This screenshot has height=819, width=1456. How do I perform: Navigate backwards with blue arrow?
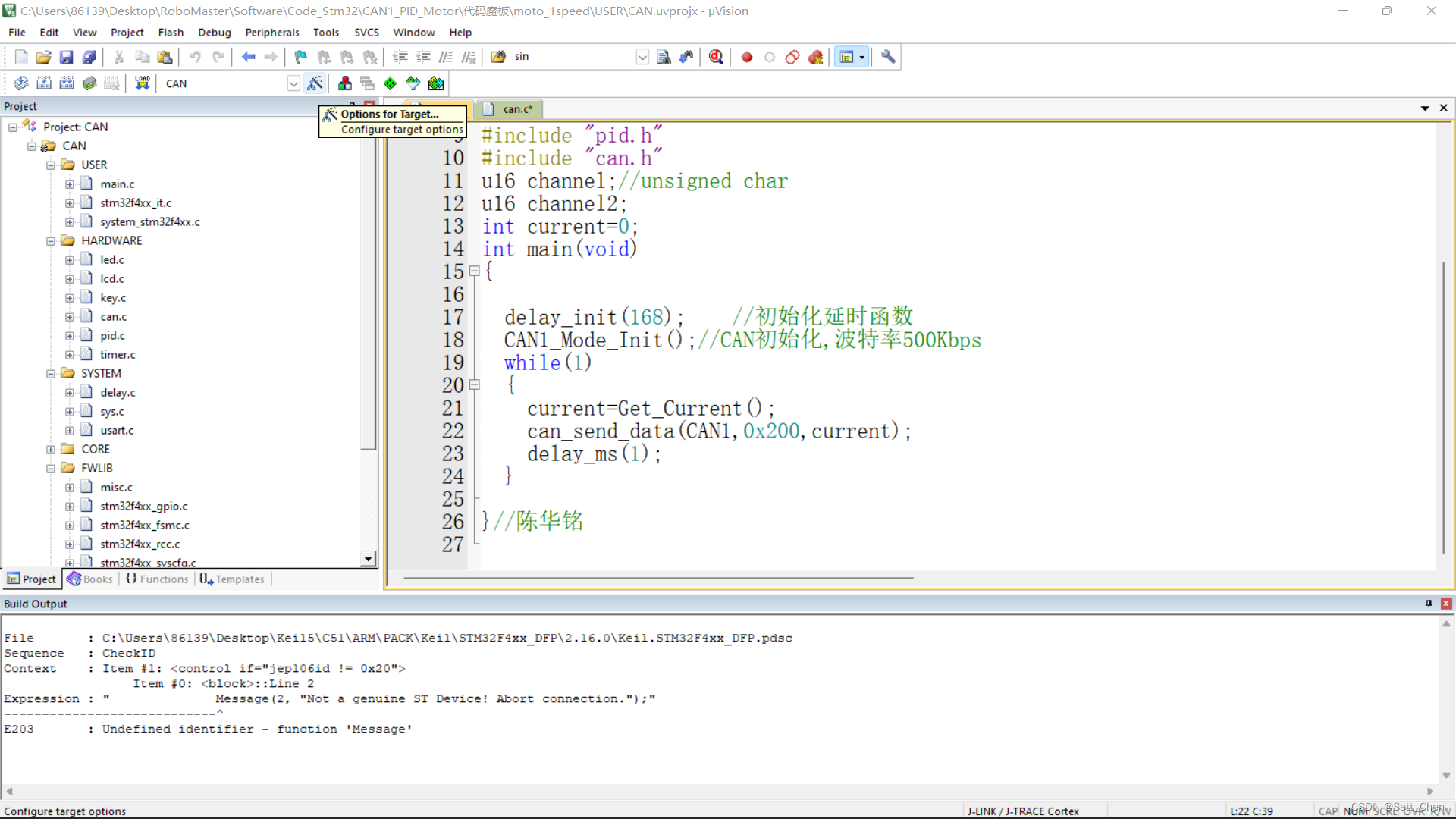[248, 57]
